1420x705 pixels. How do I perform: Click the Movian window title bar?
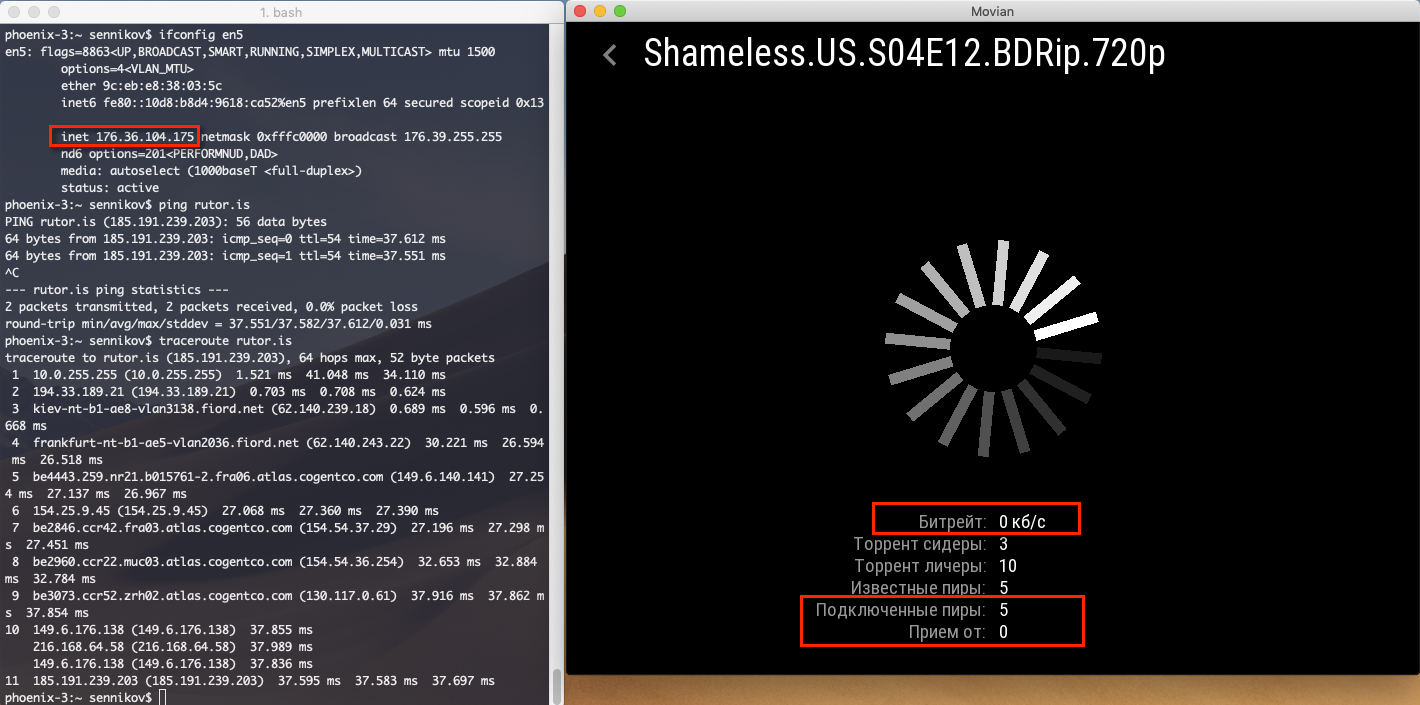coord(992,11)
